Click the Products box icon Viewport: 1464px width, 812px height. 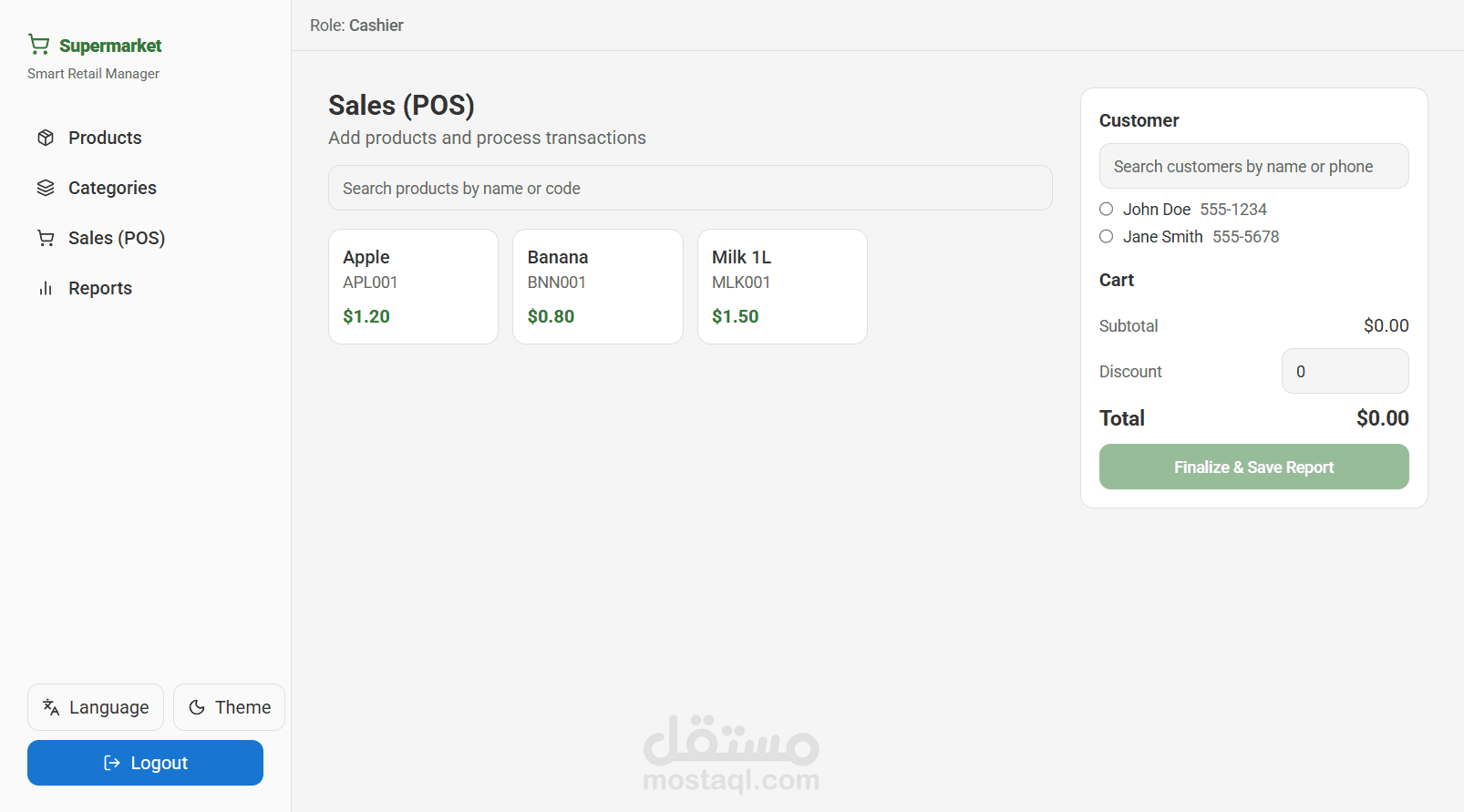pos(46,138)
